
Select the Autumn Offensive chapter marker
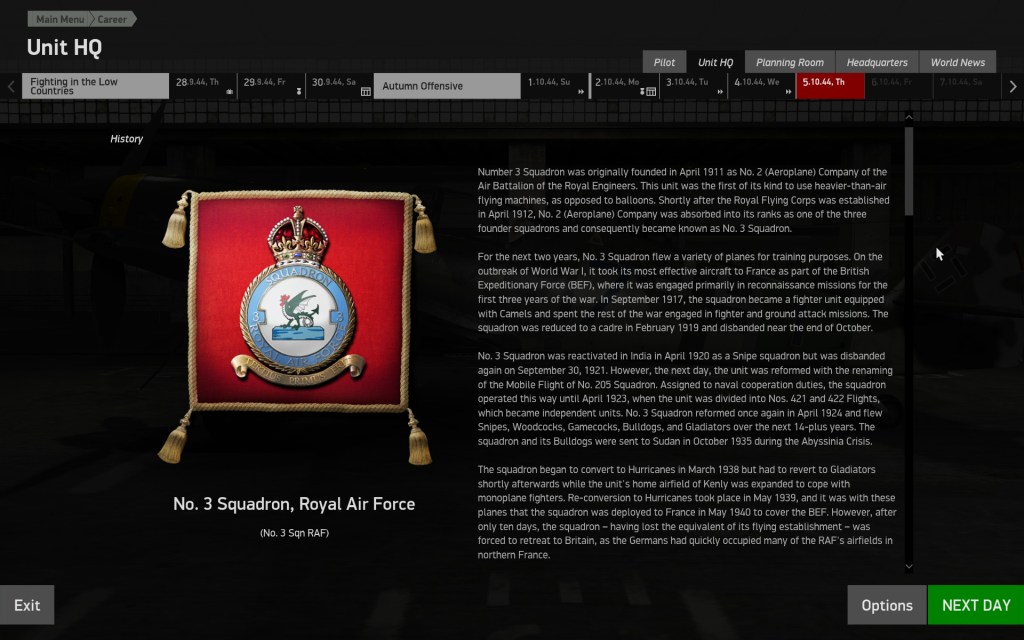point(446,86)
